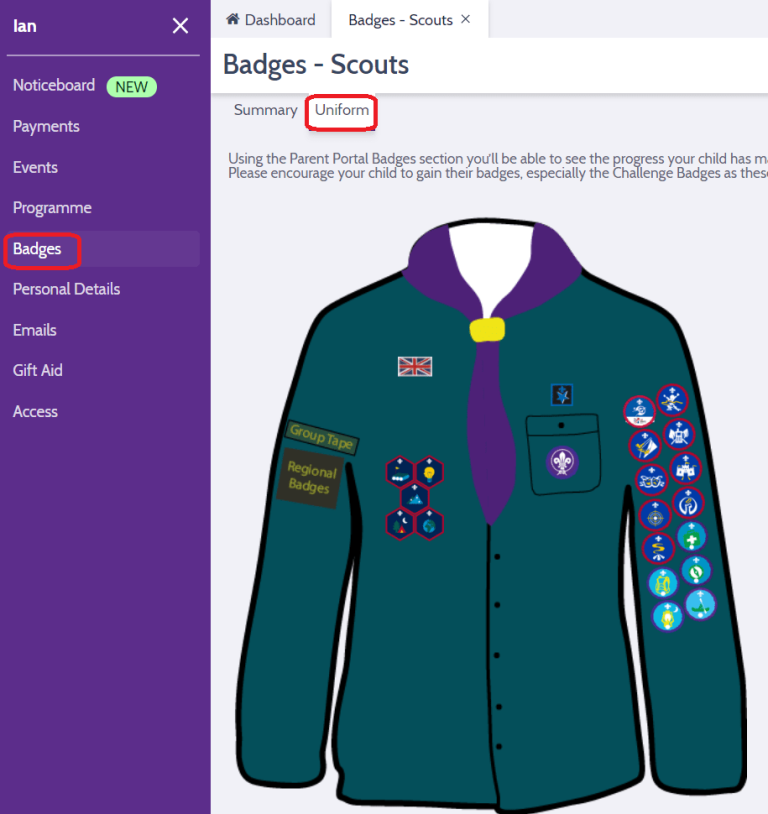Open Access in the sidebar
Viewport: 768px width, 814px height.
point(35,412)
